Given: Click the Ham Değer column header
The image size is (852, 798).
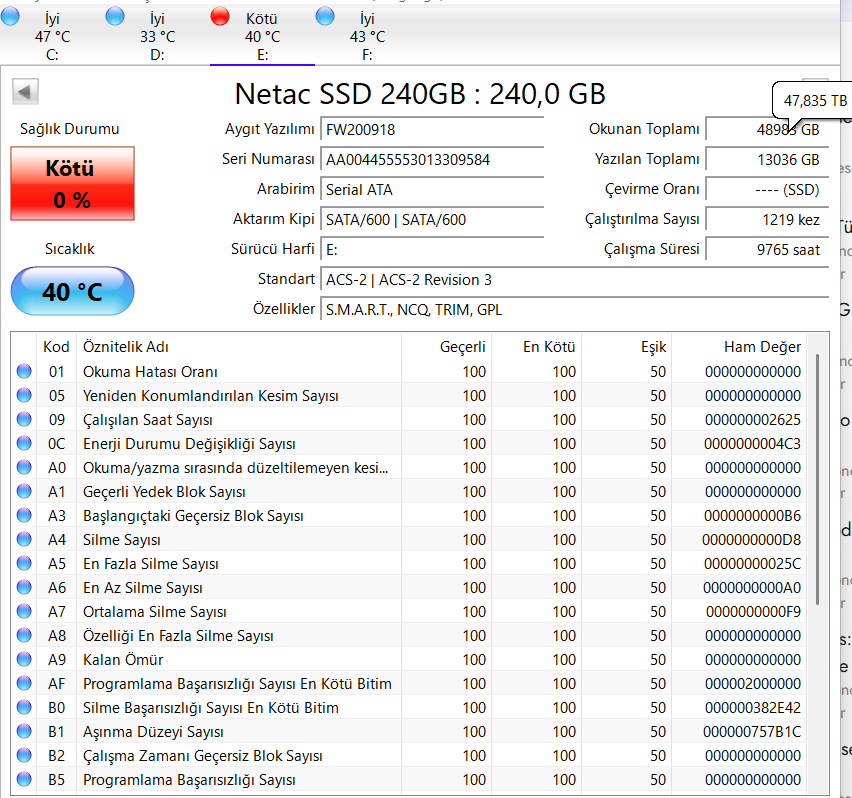Looking at the screenshot, I should pyautogui.click(x=739, y=347).
